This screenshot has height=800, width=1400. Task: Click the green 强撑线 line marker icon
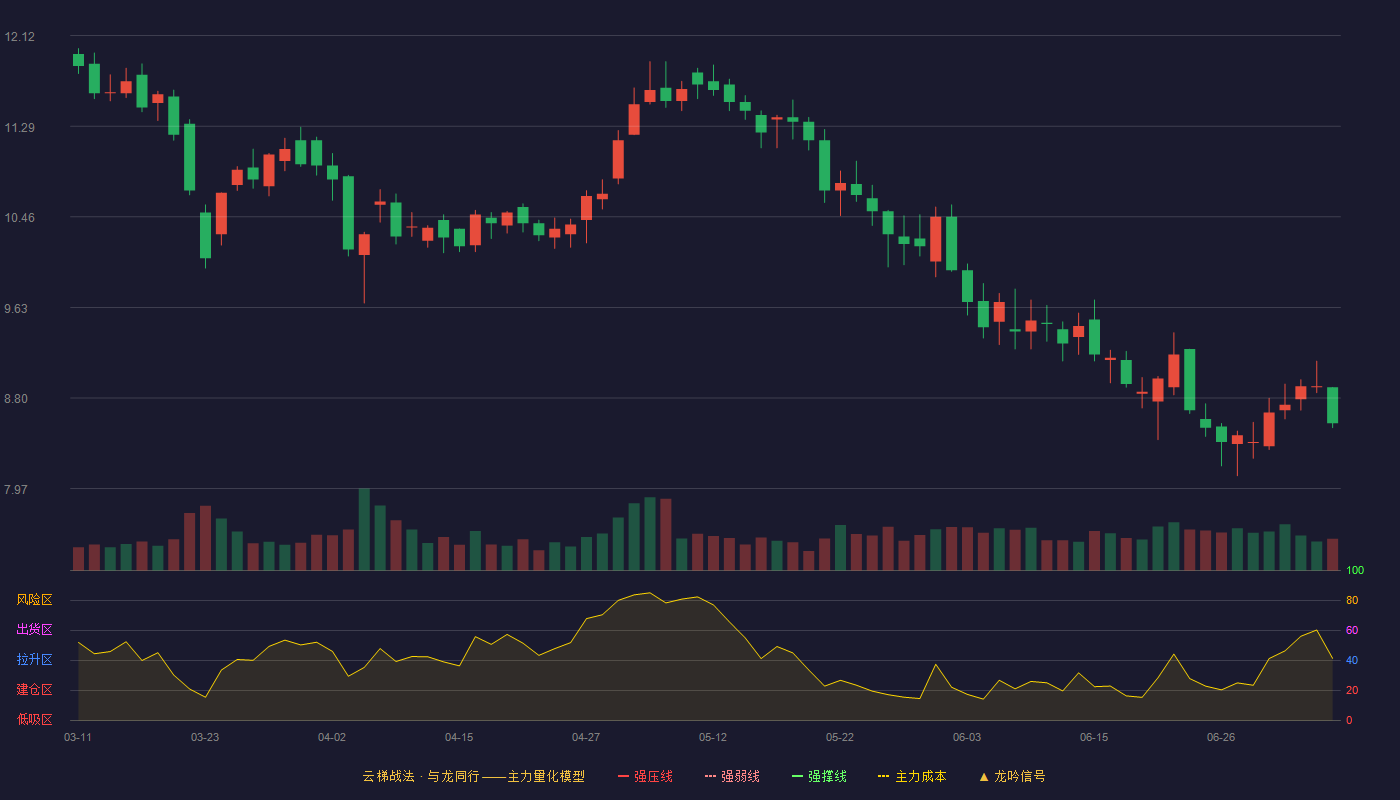tap(798, 776)
